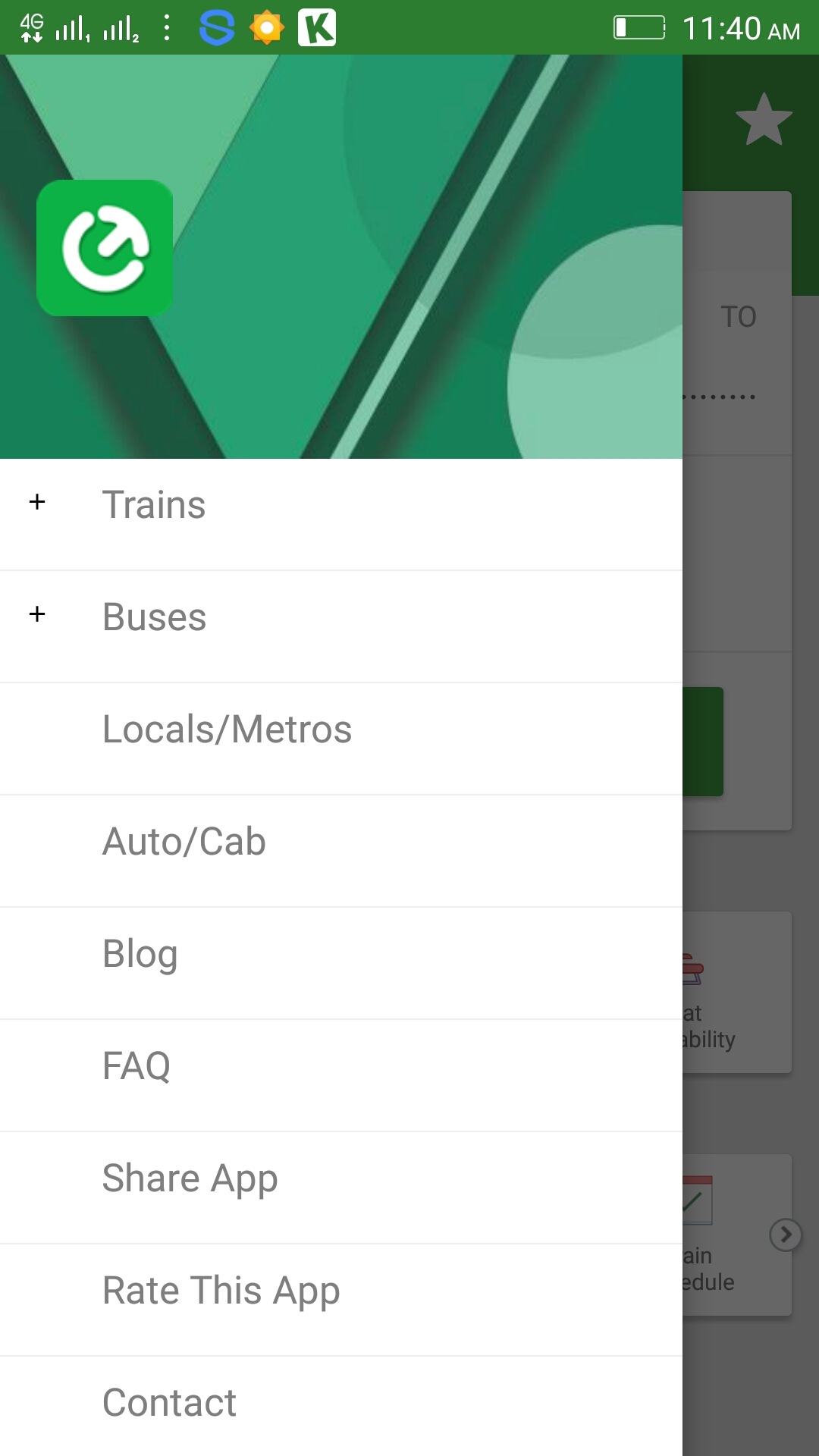
Task: Tap the favorites star icon
Action: click(x=764, y=120)
